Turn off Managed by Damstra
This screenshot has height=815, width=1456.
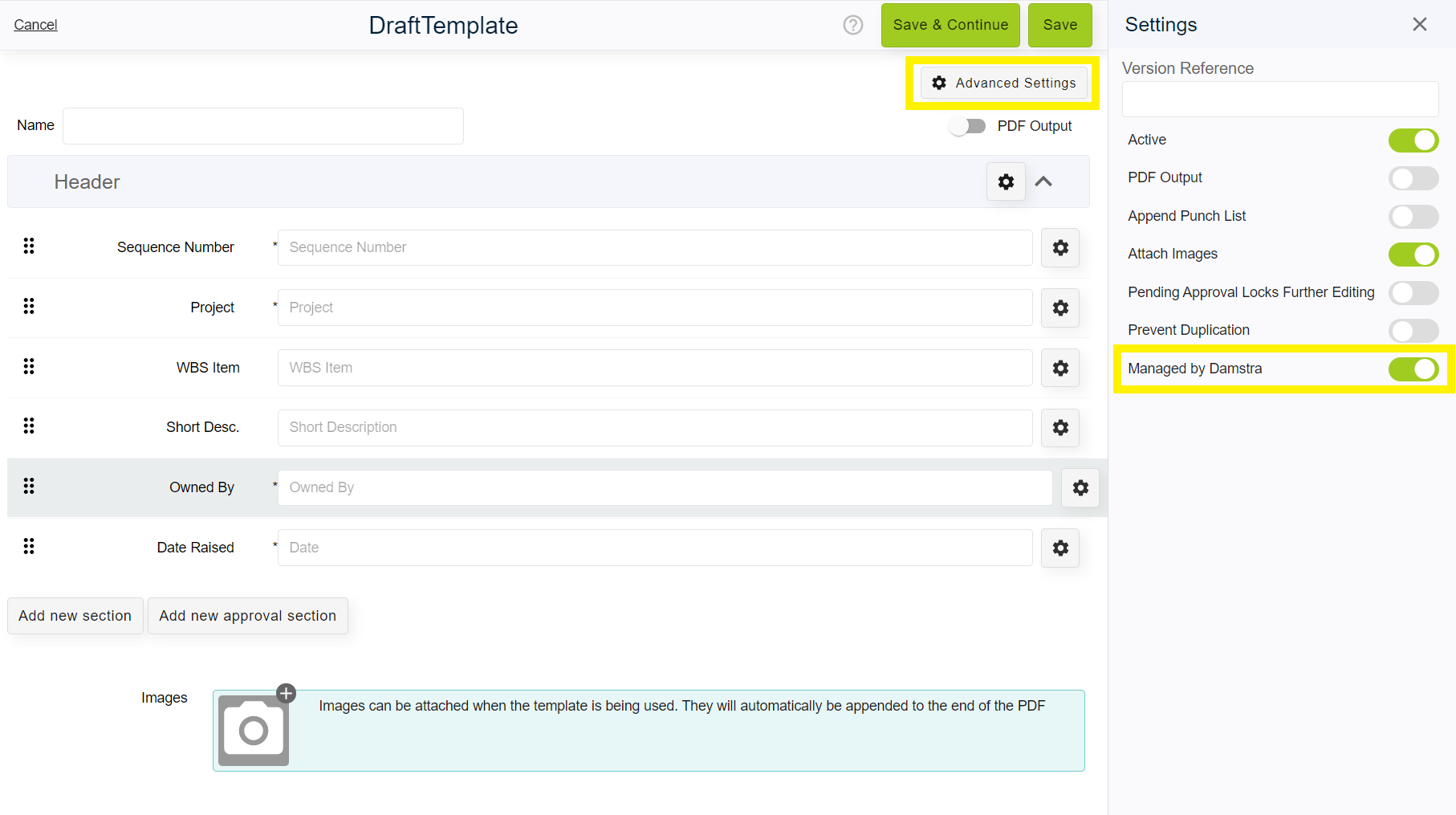coord(1413,369)
